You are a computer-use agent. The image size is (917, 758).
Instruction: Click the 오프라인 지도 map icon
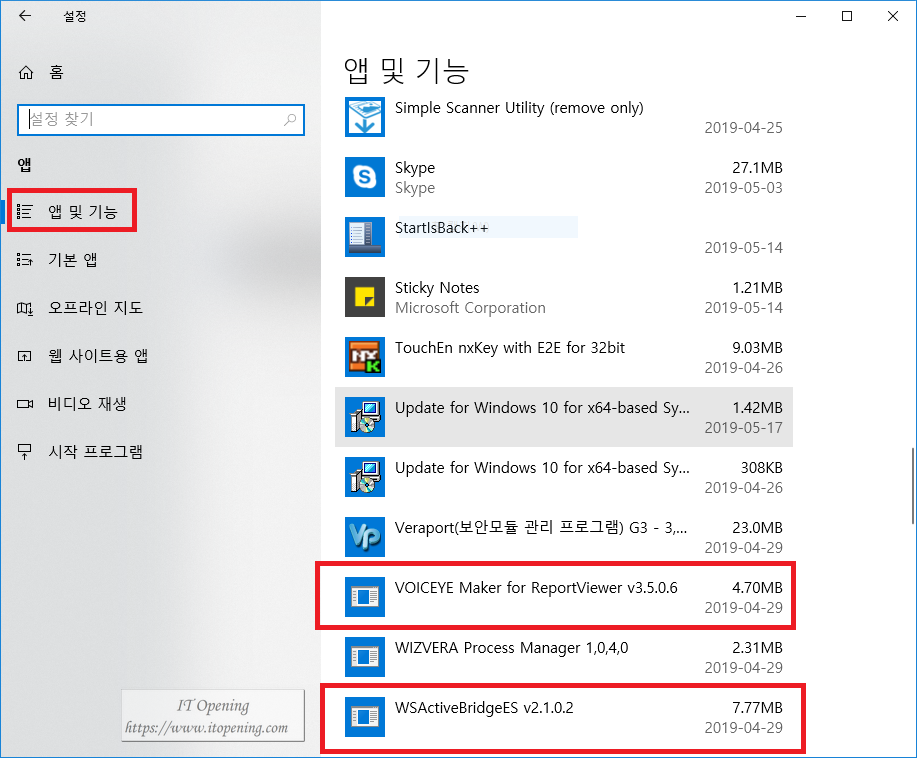tap(25, 308)
